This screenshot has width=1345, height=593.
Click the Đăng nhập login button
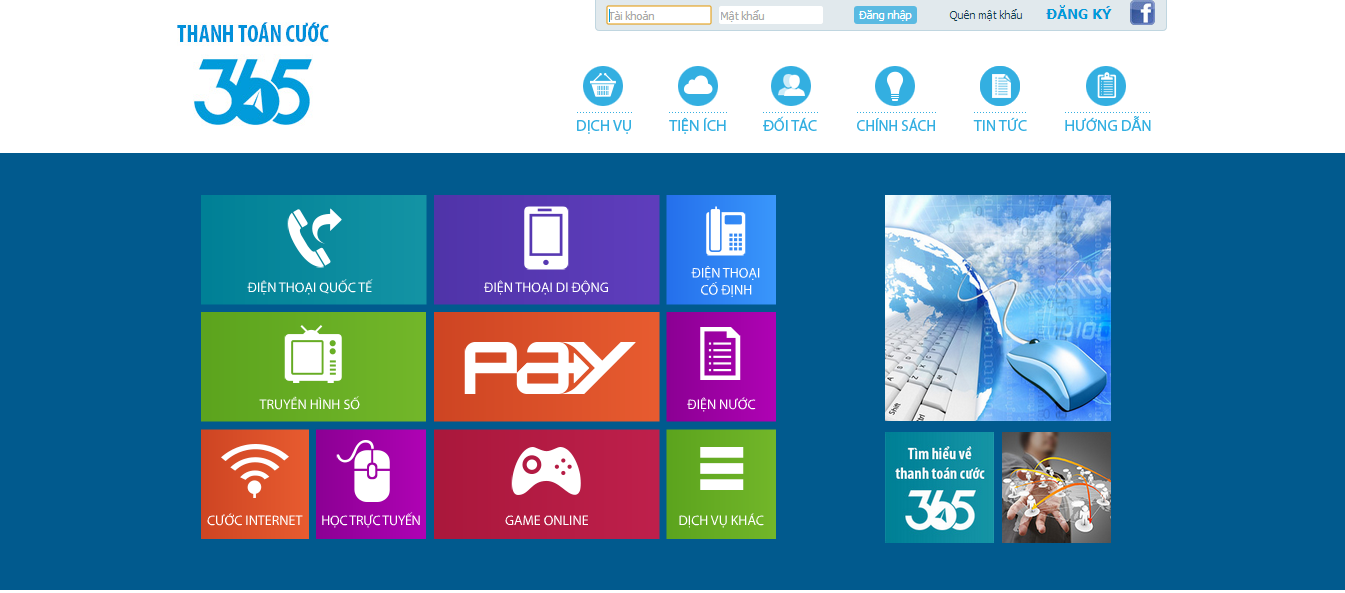pos(885,15)
